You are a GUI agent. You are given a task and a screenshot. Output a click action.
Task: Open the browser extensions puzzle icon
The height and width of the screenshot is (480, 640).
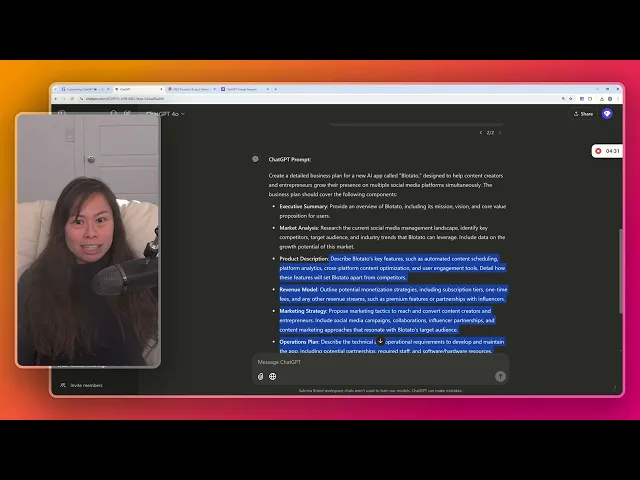590,99
